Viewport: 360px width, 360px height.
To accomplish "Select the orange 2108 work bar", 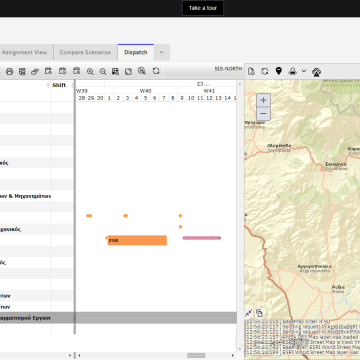I will 137,240.
